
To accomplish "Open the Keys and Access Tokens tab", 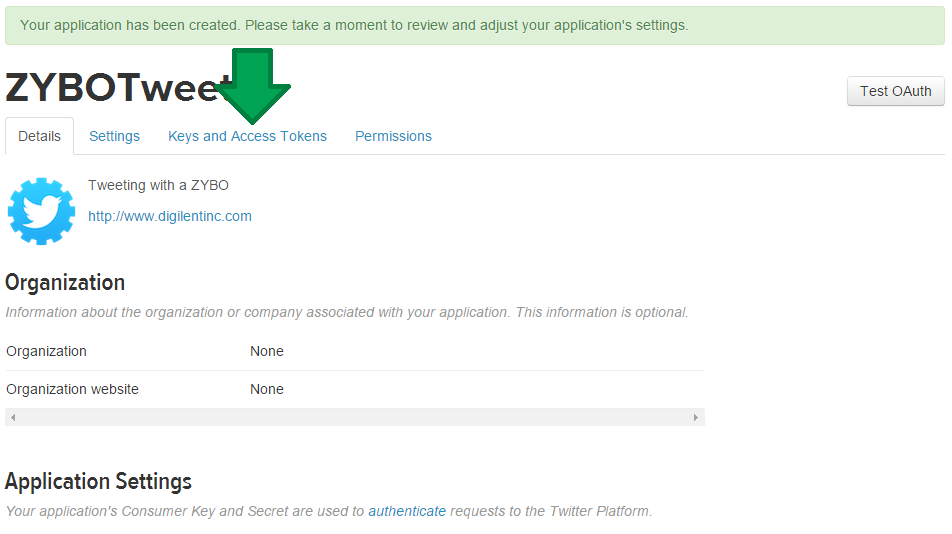I will point(247,136).
